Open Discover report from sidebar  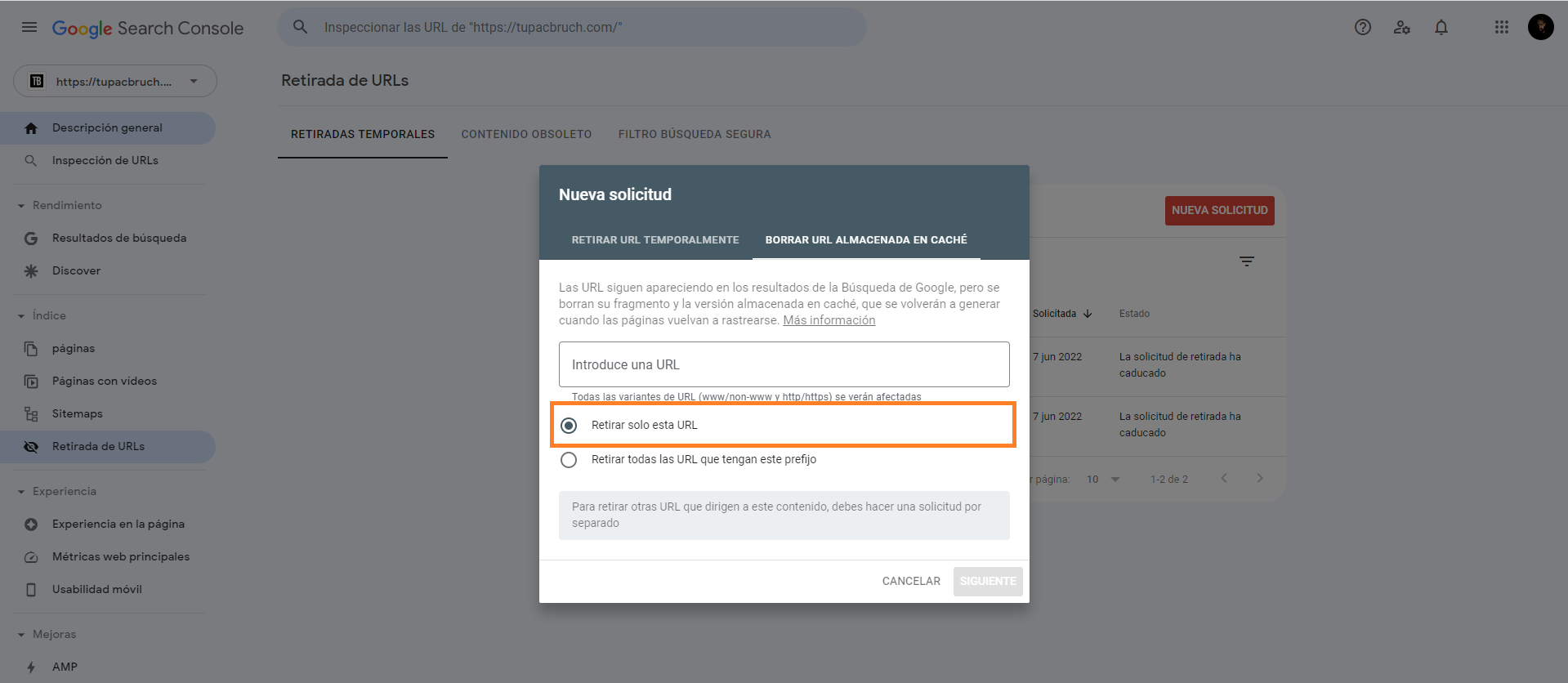click(76, 270)
